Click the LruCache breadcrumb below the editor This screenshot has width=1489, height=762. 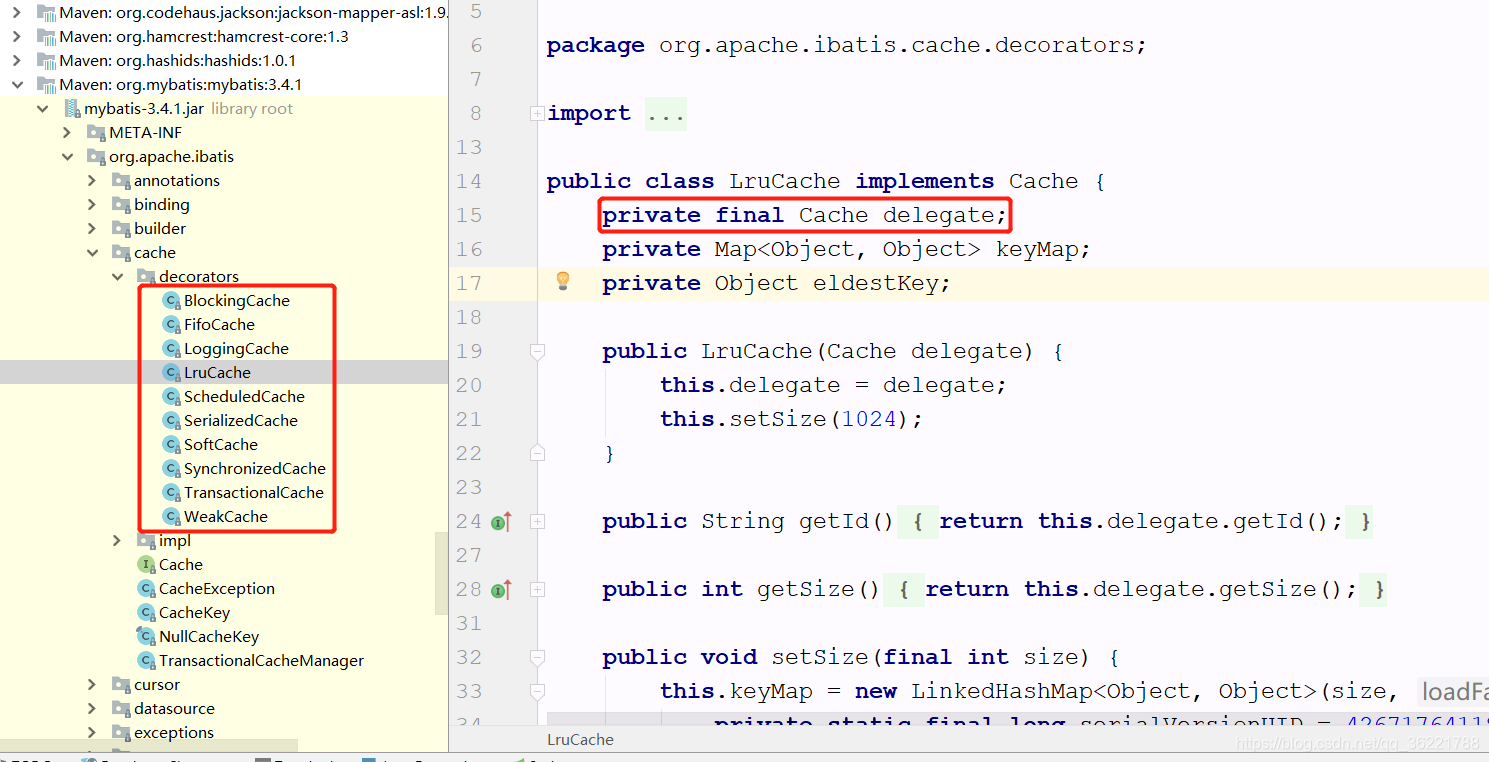click(x=580, y=740)
